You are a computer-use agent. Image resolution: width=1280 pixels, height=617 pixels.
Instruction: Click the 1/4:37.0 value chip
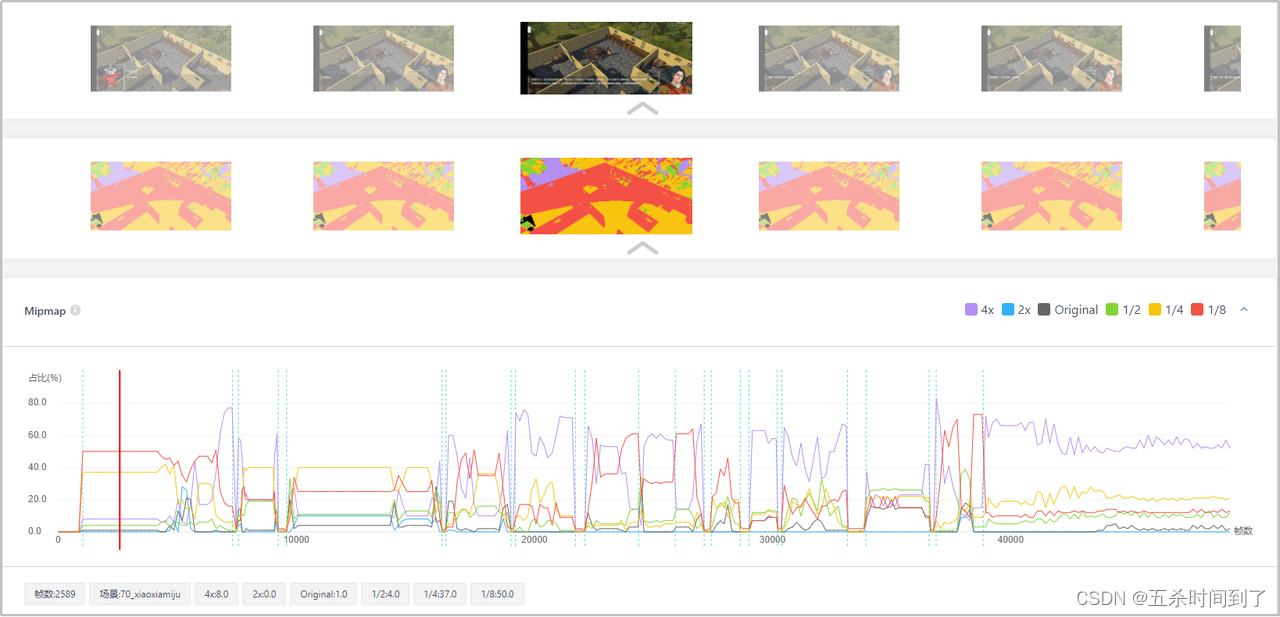(x=440, y=594)
